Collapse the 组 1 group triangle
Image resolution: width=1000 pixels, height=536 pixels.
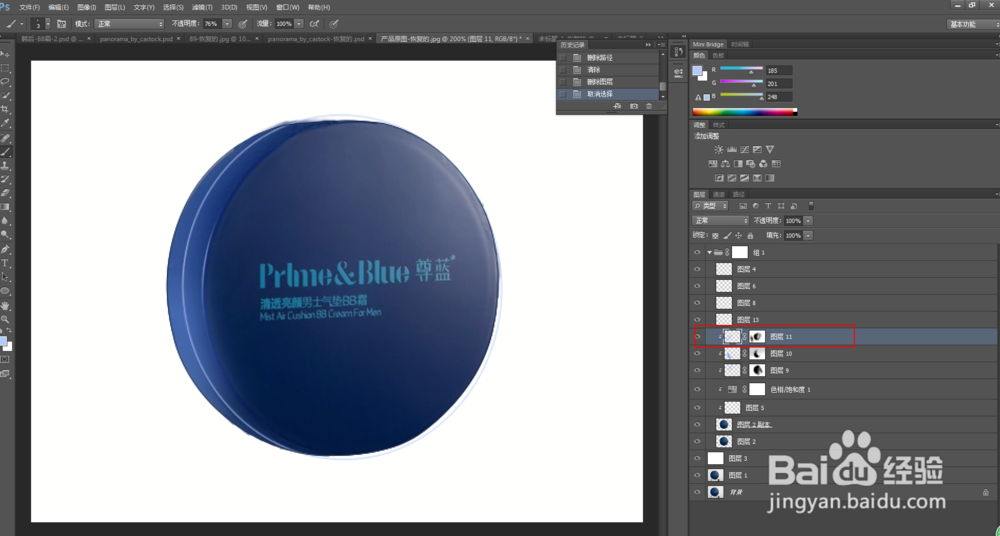pos(709,253)
